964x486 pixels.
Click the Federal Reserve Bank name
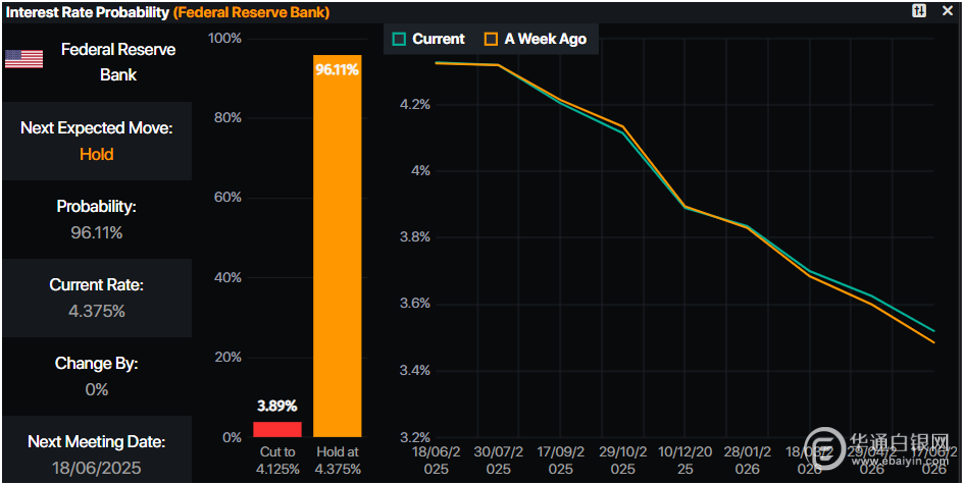pyautogui.click(x=118, y=62)
